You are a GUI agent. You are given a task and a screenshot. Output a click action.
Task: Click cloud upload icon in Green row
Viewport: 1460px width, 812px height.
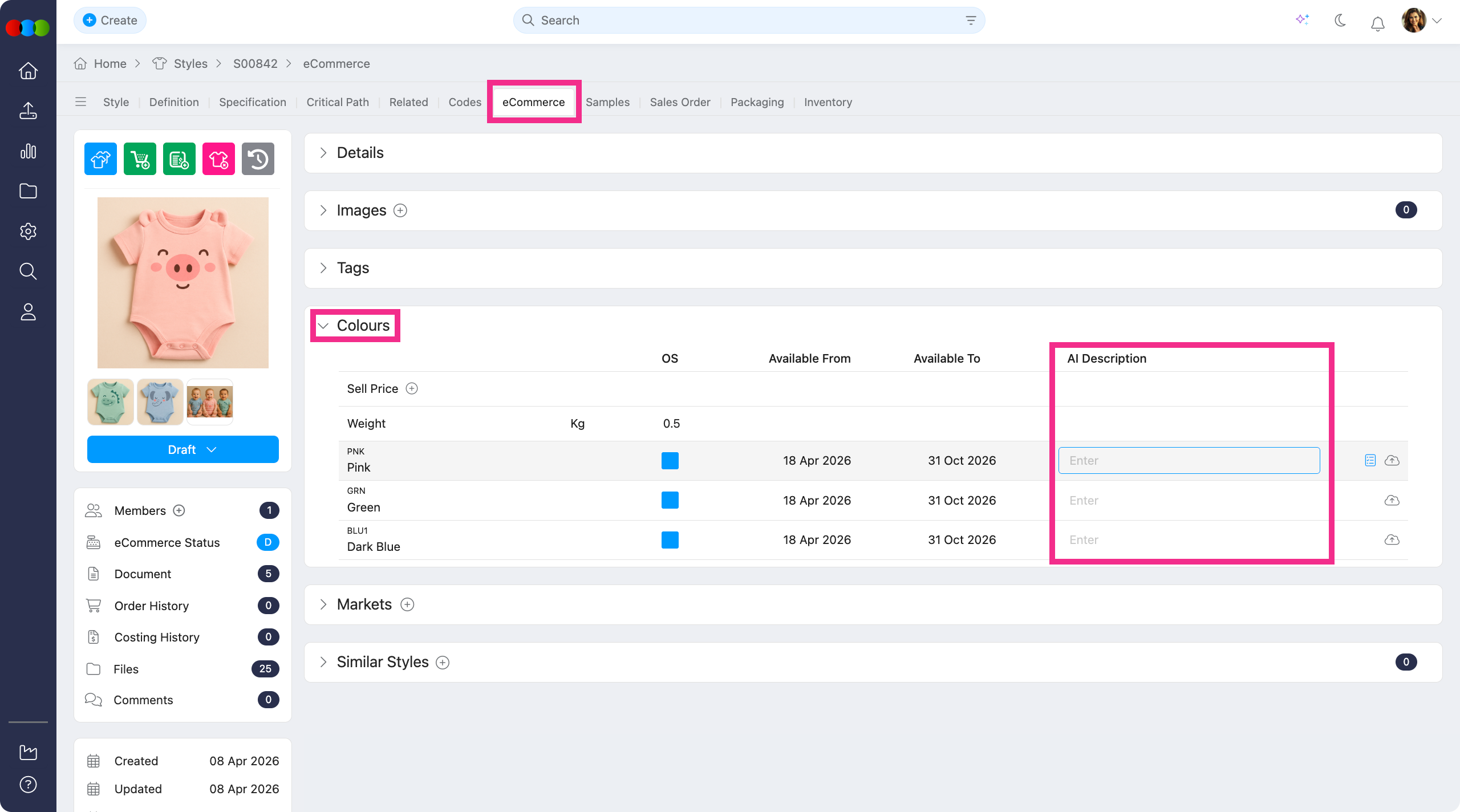pos(1392,500)
